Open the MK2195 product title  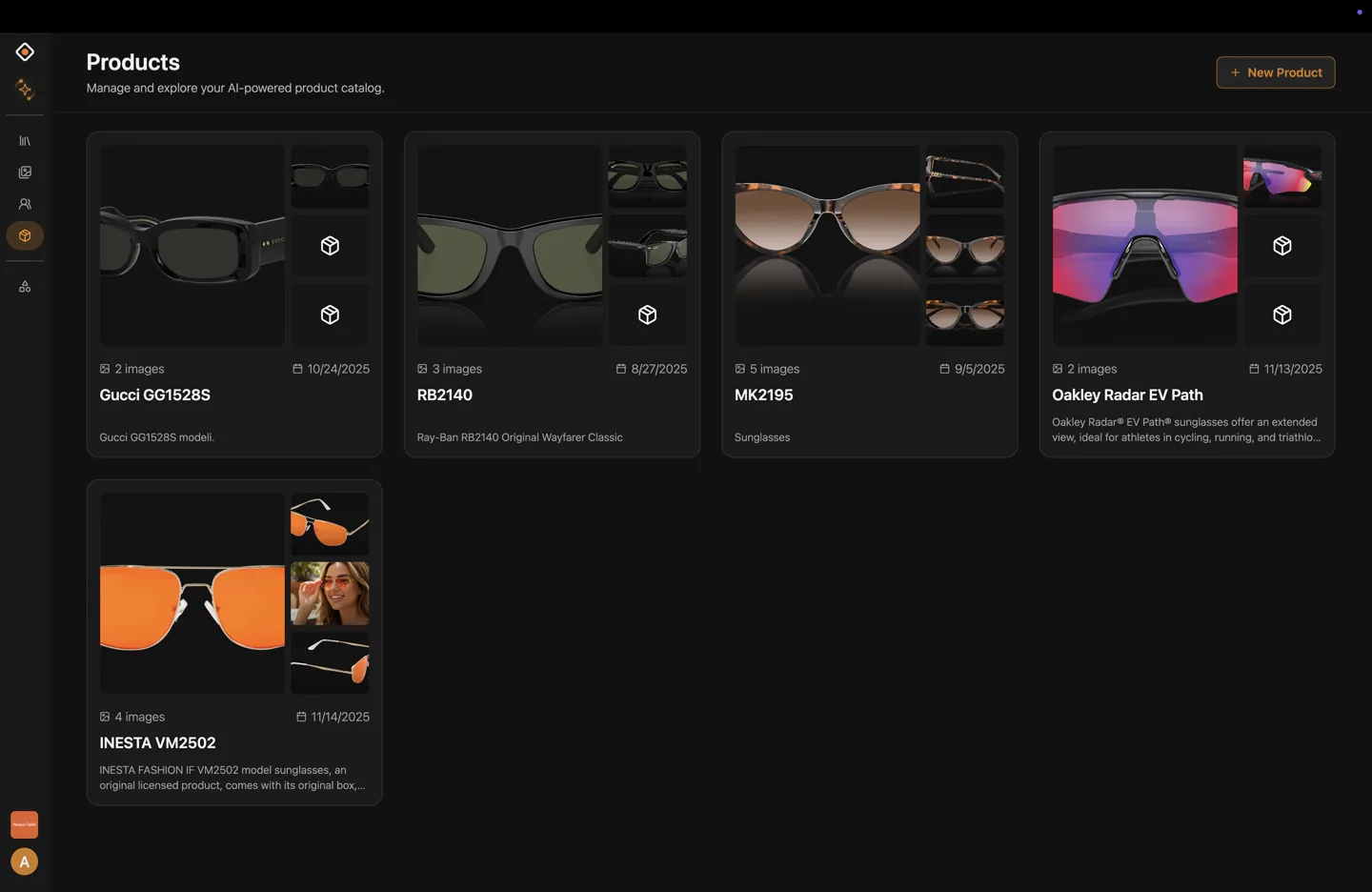tap(764, 395)
